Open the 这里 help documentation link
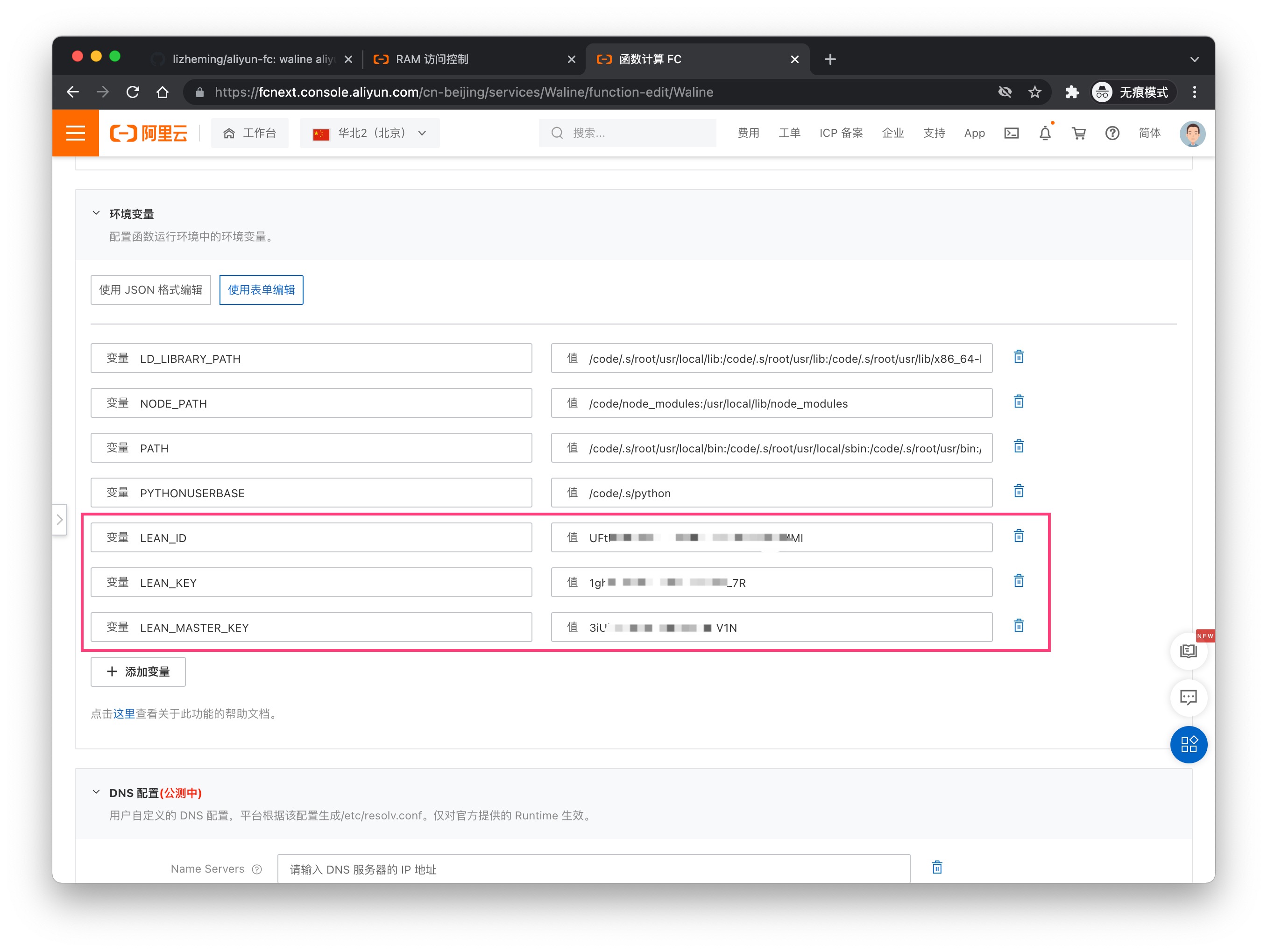 click(124, 713)
